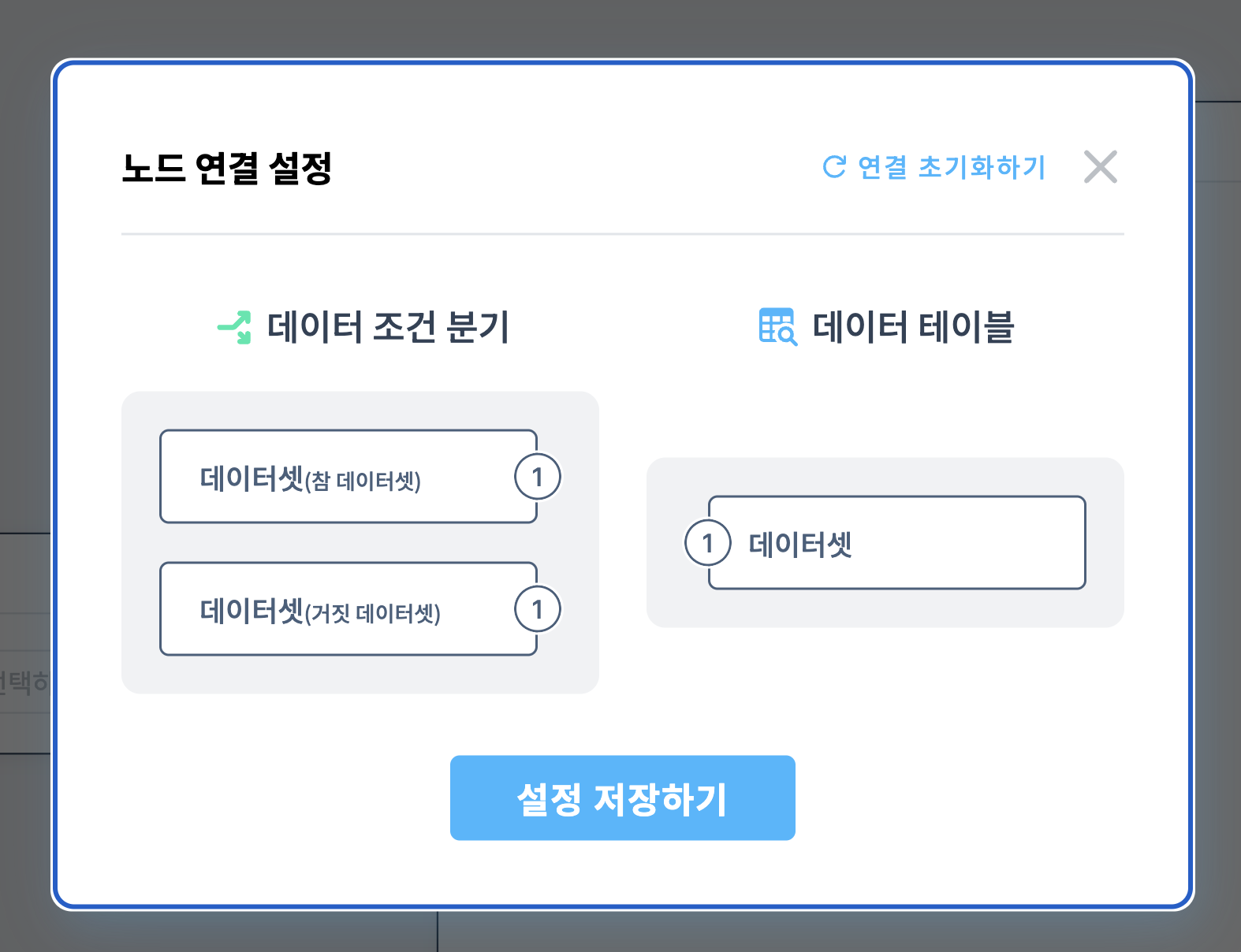Toggle the connection from 참 데이터셋 output
This screenshot has height=952, width=1241.
click(538, 476)
